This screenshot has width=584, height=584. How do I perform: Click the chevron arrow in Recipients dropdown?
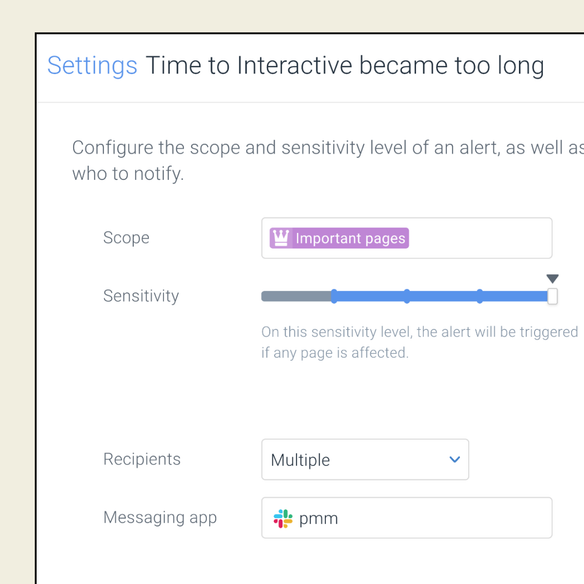point(454,460)
